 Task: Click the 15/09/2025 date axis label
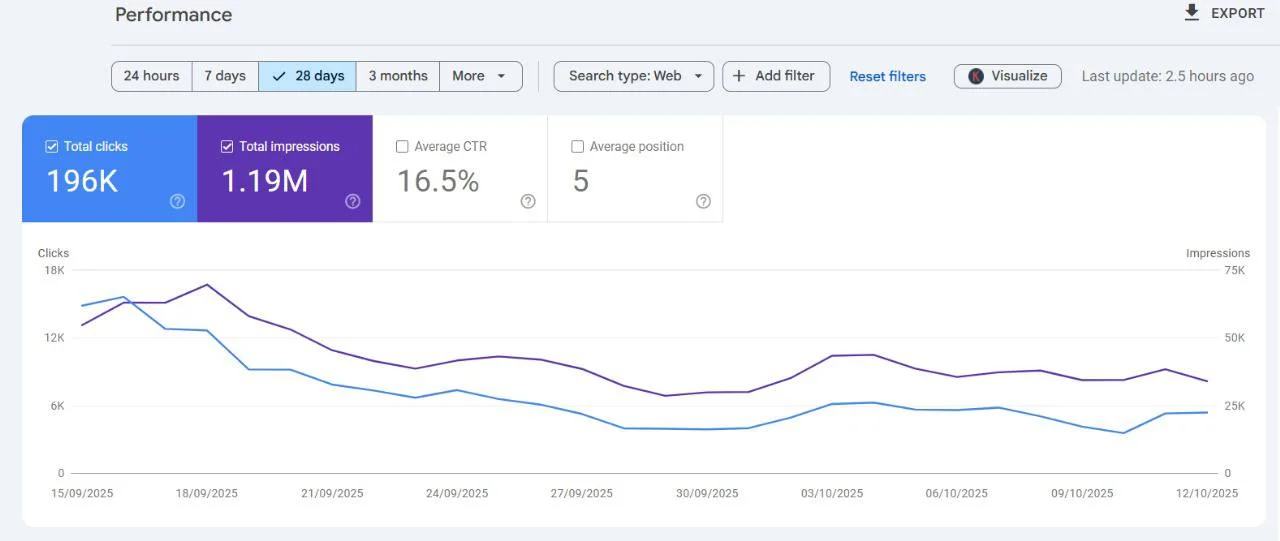click(83, 493)
